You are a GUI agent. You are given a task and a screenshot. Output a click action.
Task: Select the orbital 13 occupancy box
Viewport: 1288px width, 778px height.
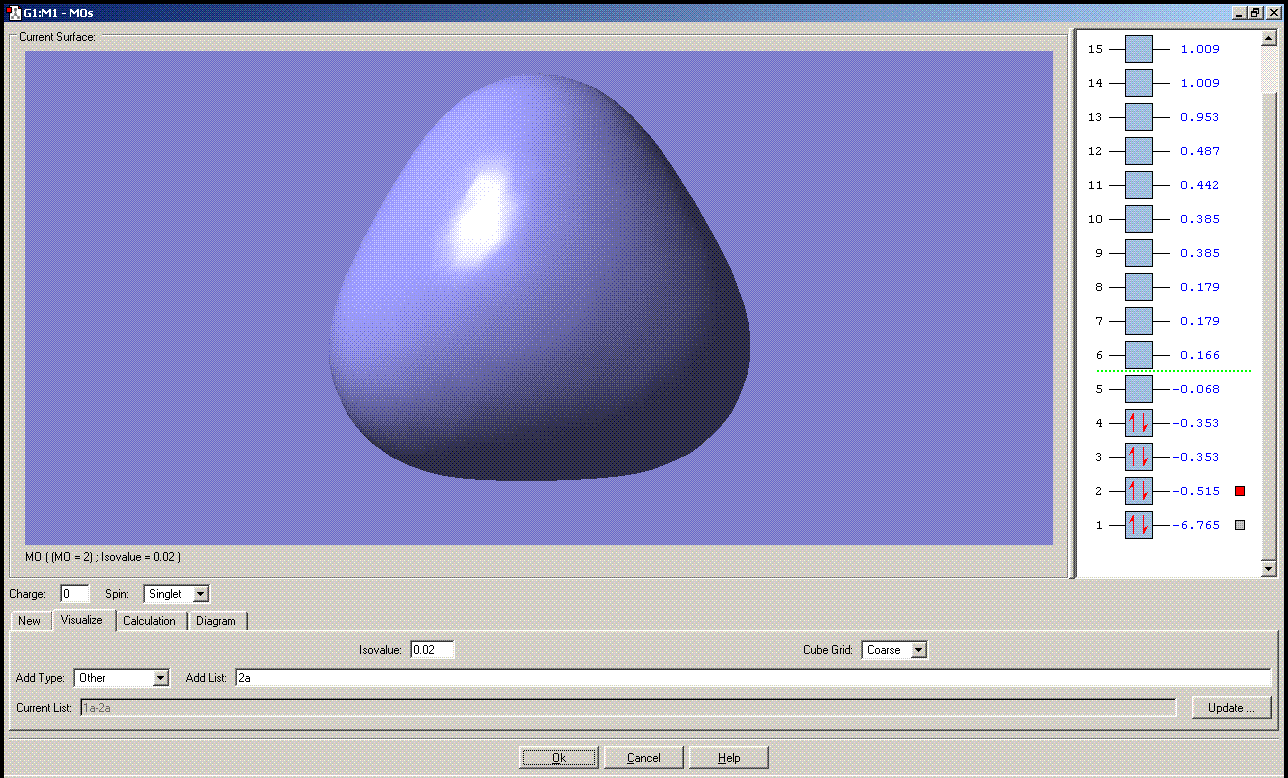[1139, 117]
